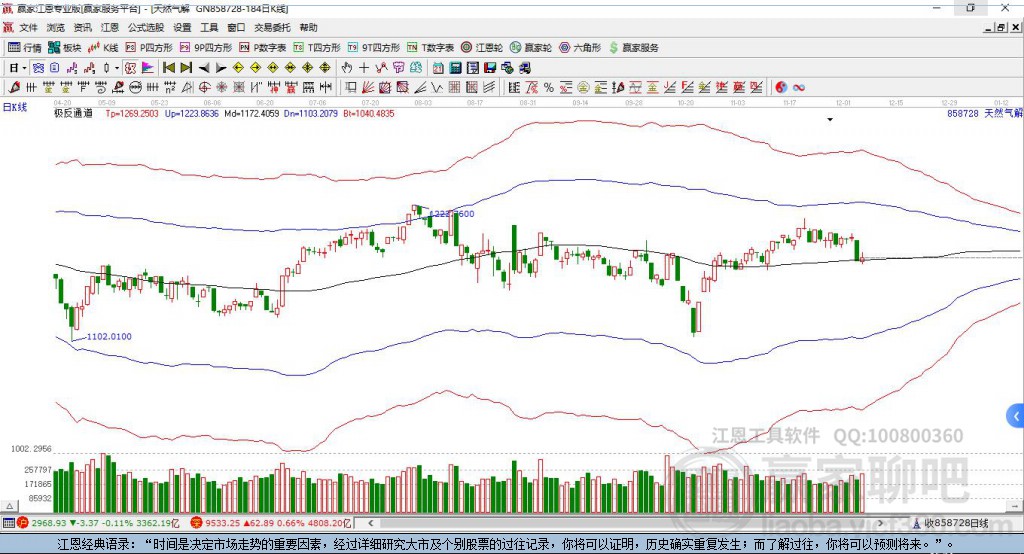Screen dimensions: 1024x554
Task: Jump to first bar with skip-back arrow
Action: coord(168,68)
